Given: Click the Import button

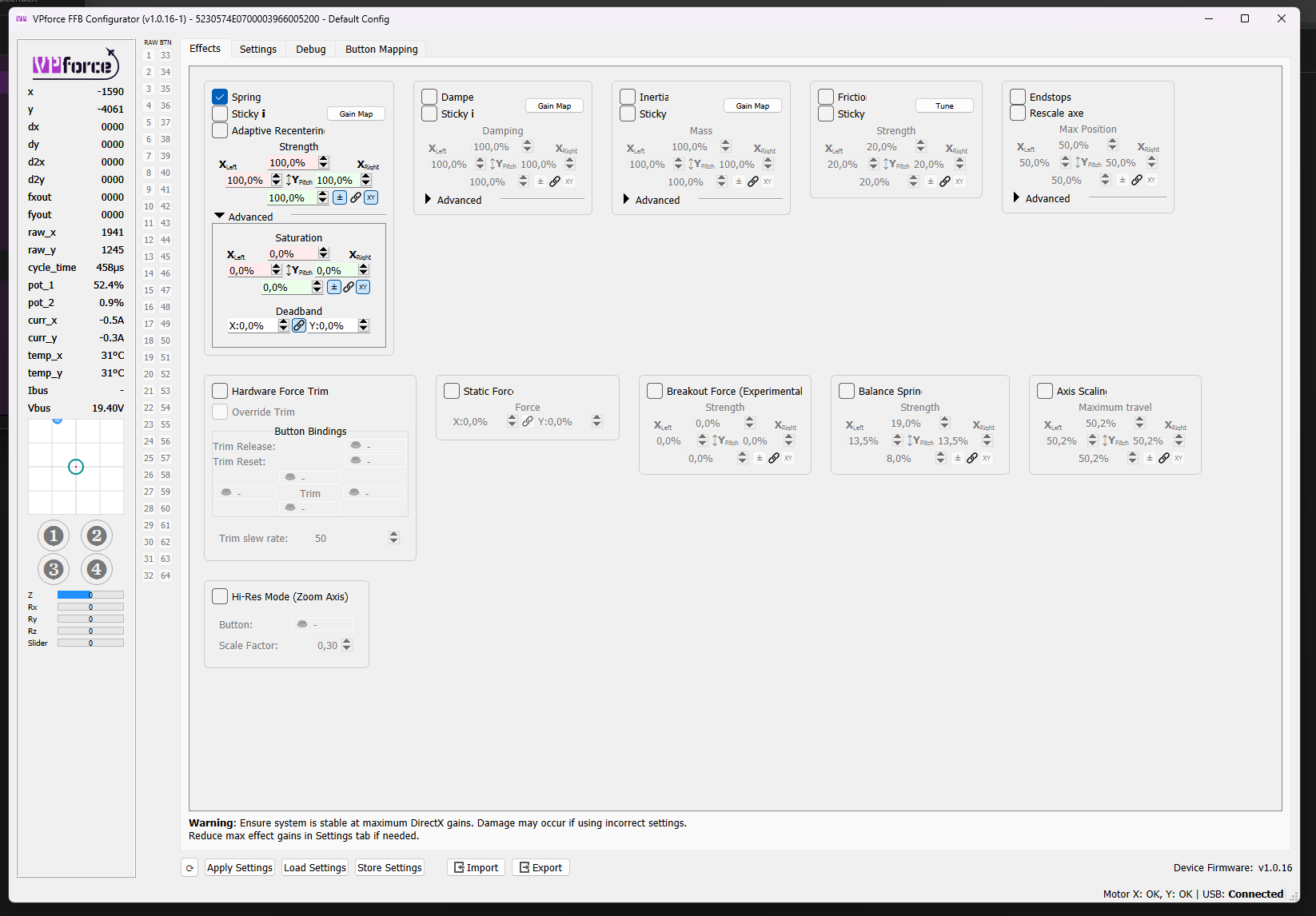Looking at the screenshot, I should 476,867.
